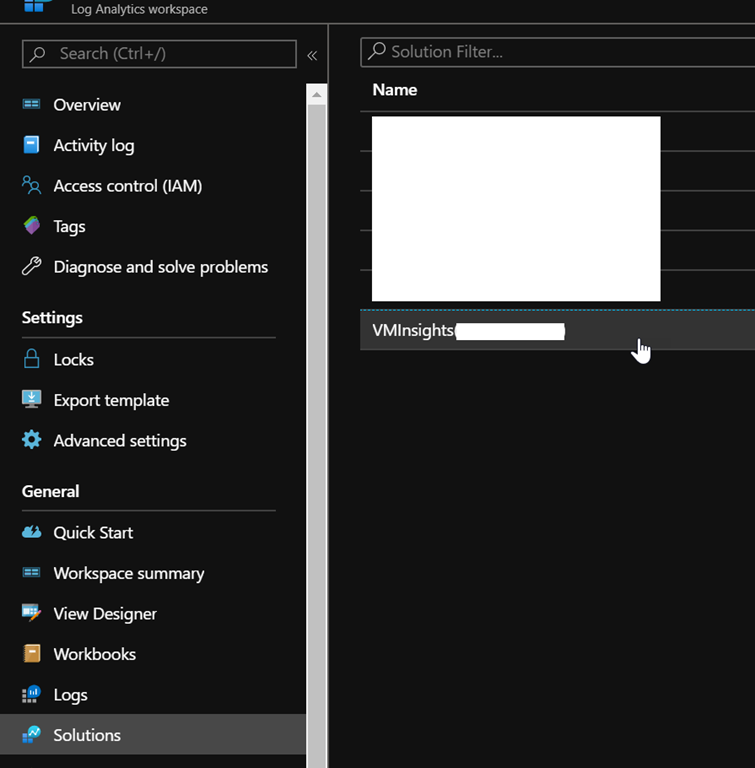
Task: Click the Export template icon
Action: click(x=32, y=400)
